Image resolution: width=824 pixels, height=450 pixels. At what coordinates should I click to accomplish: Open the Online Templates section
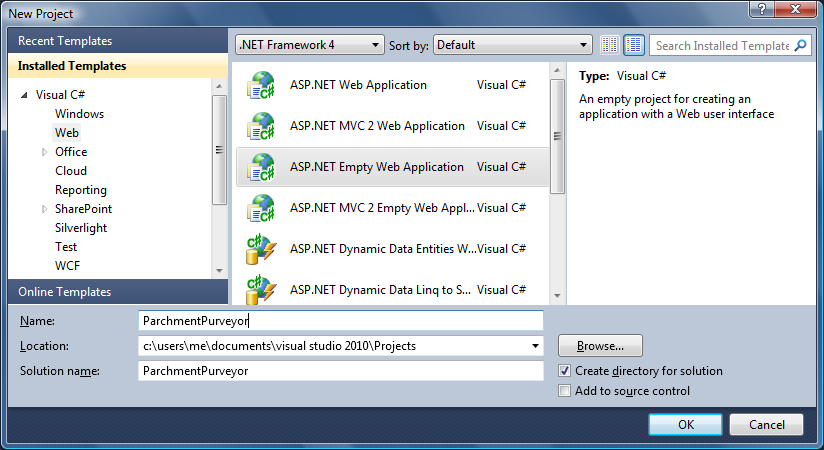pyautogui.click(x=118, y=292)
